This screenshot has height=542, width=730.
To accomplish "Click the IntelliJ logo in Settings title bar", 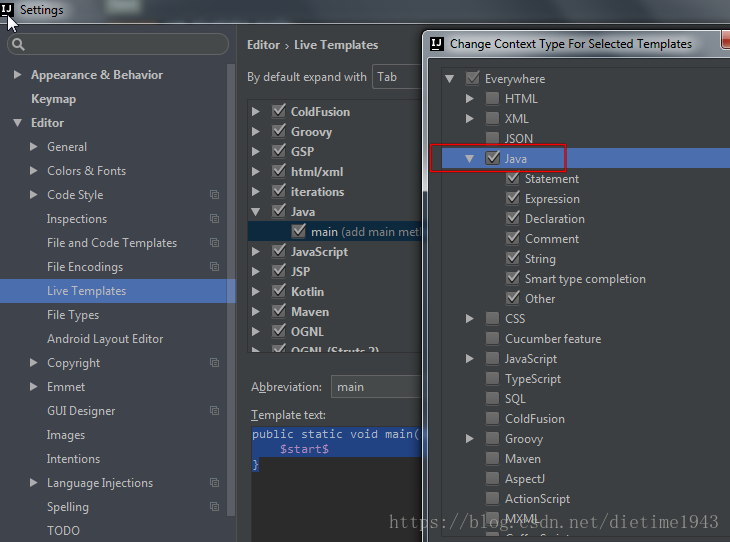I will tap(7, 9).
